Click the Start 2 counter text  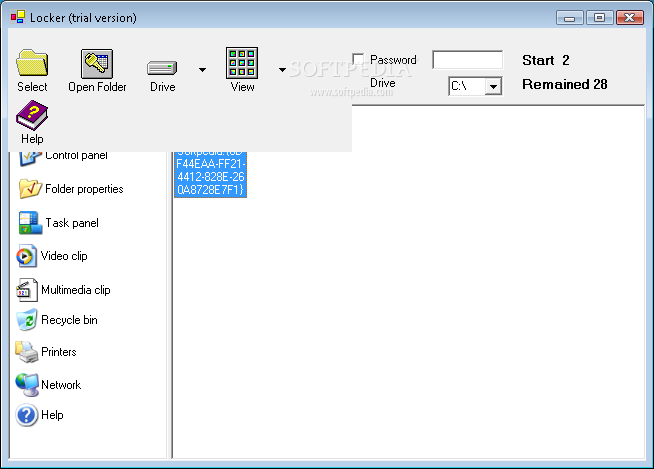(x=546, y=60)
